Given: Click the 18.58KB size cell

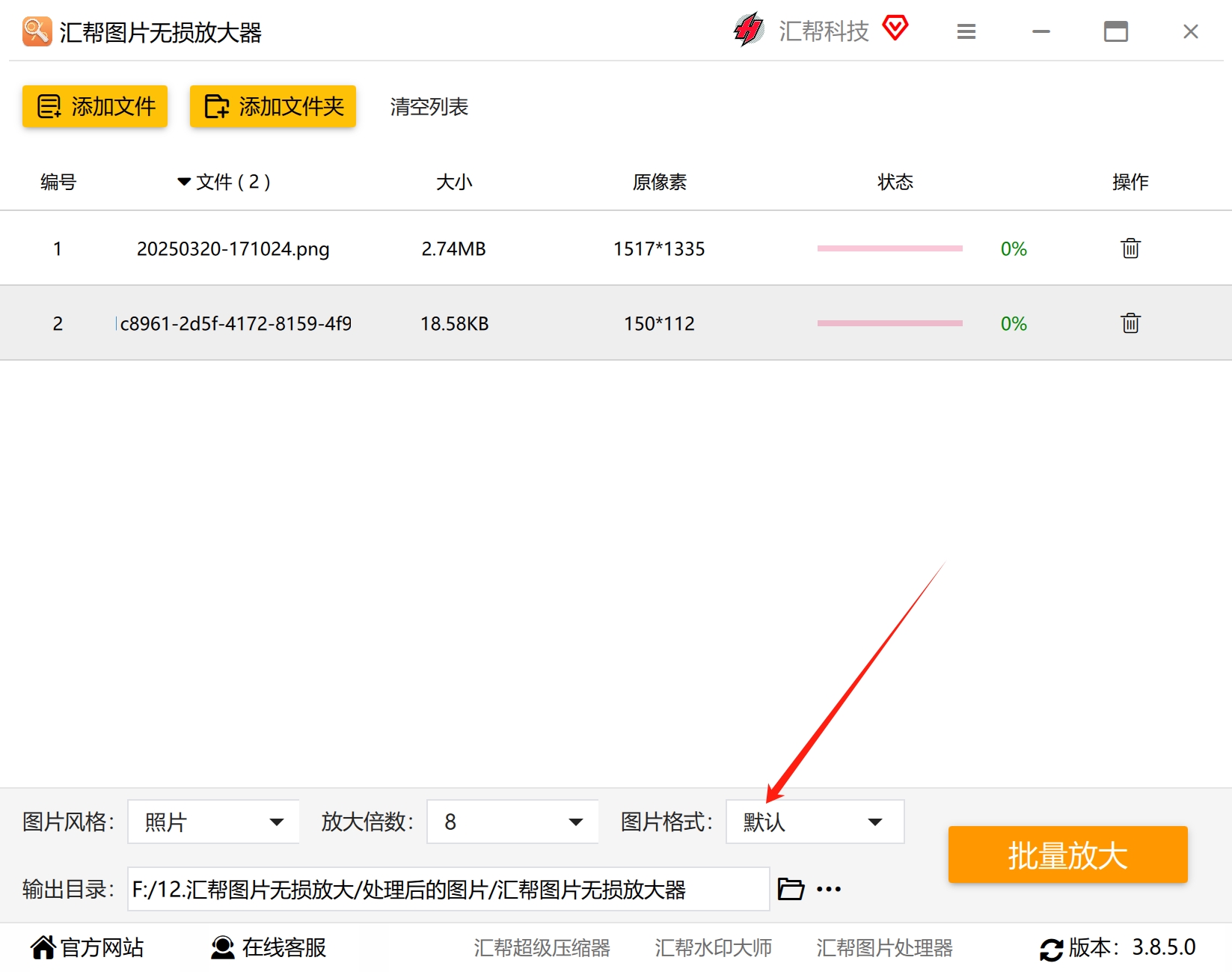Looking at the screenshot, I should point(455,323).
